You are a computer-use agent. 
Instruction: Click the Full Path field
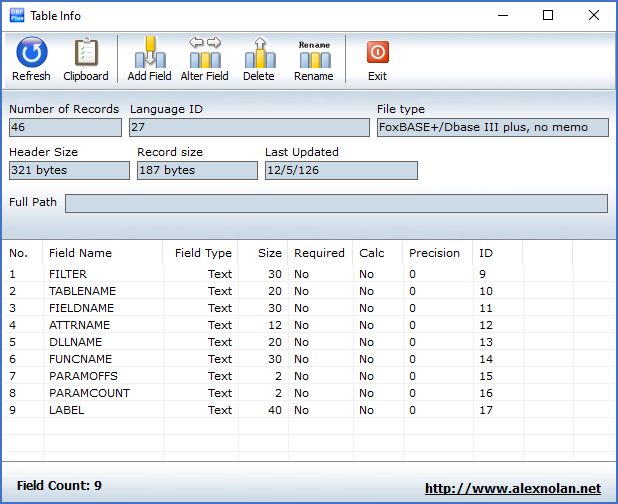pyautogui.click(x=336, y=203)
